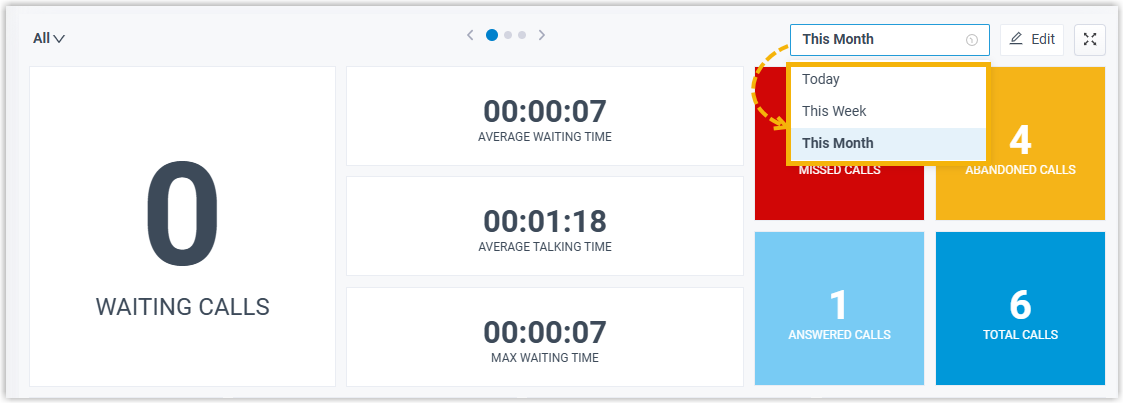Viewport: 1124px width, 404px height.
Task: Click the fullscreen expand icon
Action: [1089, 39]
